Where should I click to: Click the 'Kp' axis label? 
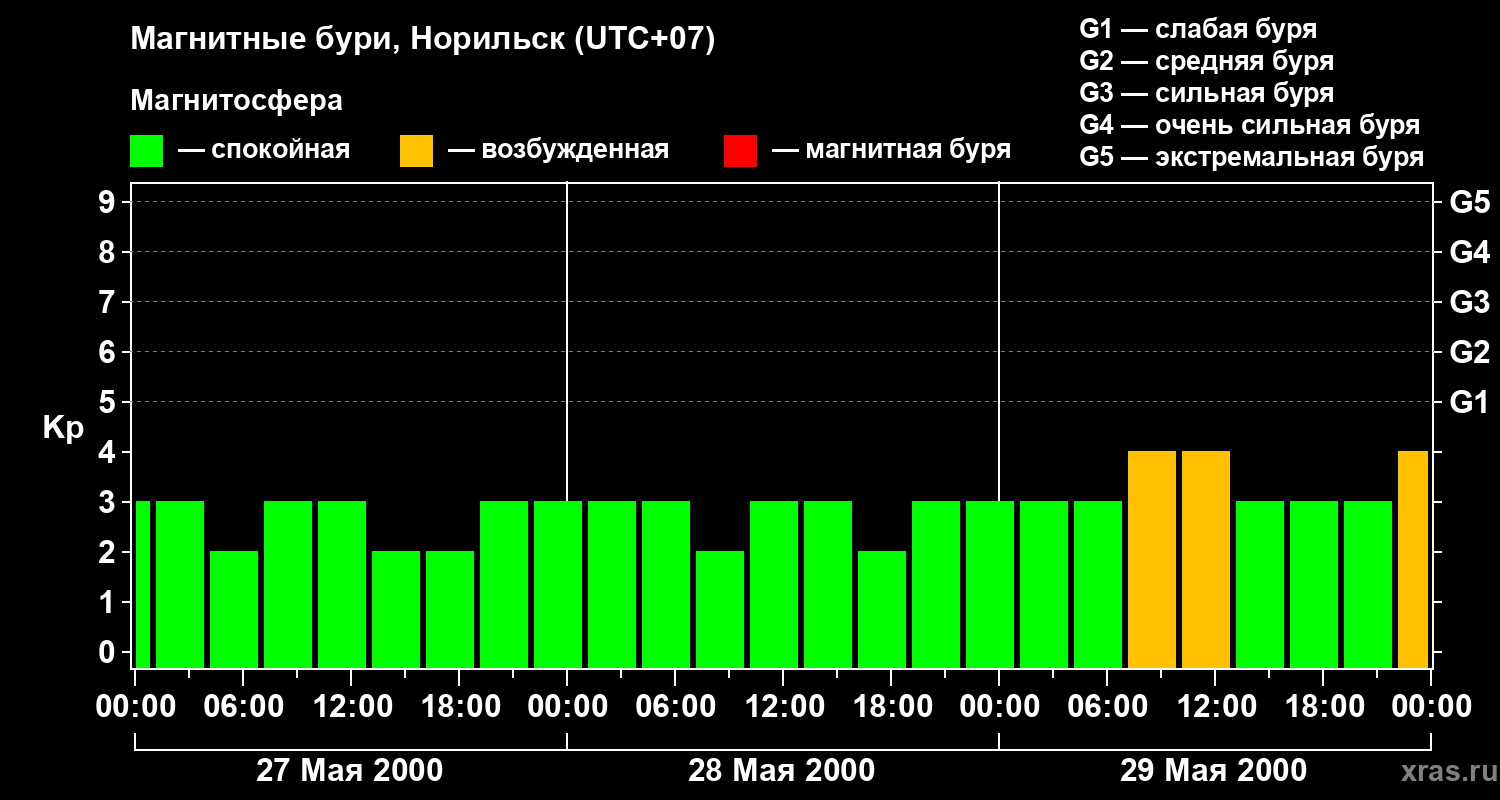coord(63,429)
